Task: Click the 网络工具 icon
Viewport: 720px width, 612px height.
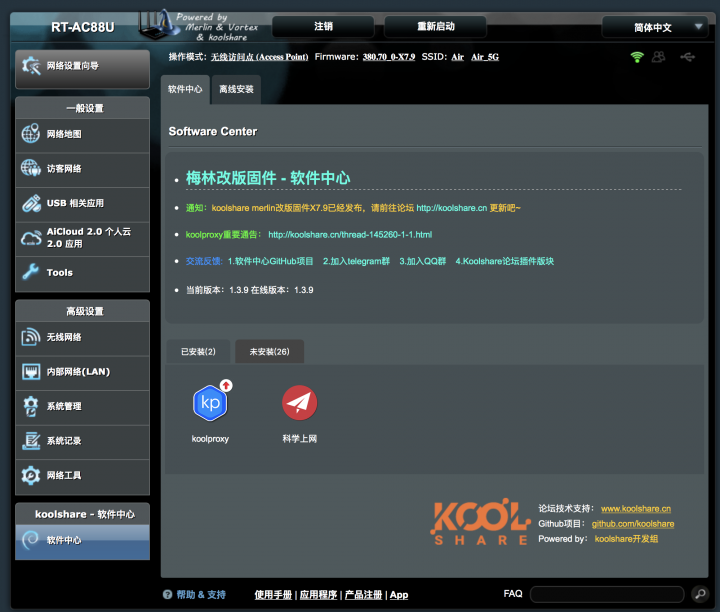Action: coord(31,475)
